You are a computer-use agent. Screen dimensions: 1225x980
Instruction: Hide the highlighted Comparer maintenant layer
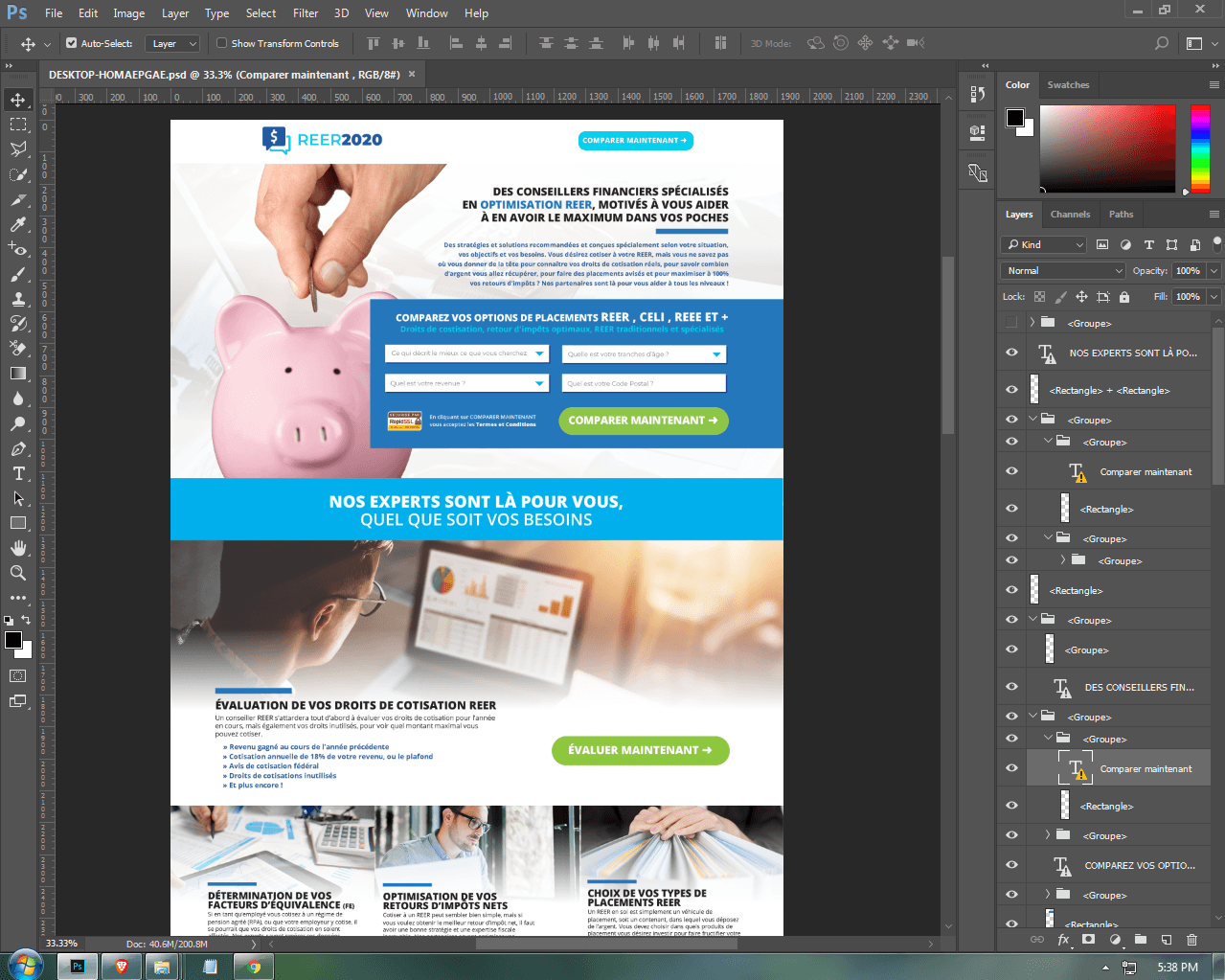tap(1011, 768)
